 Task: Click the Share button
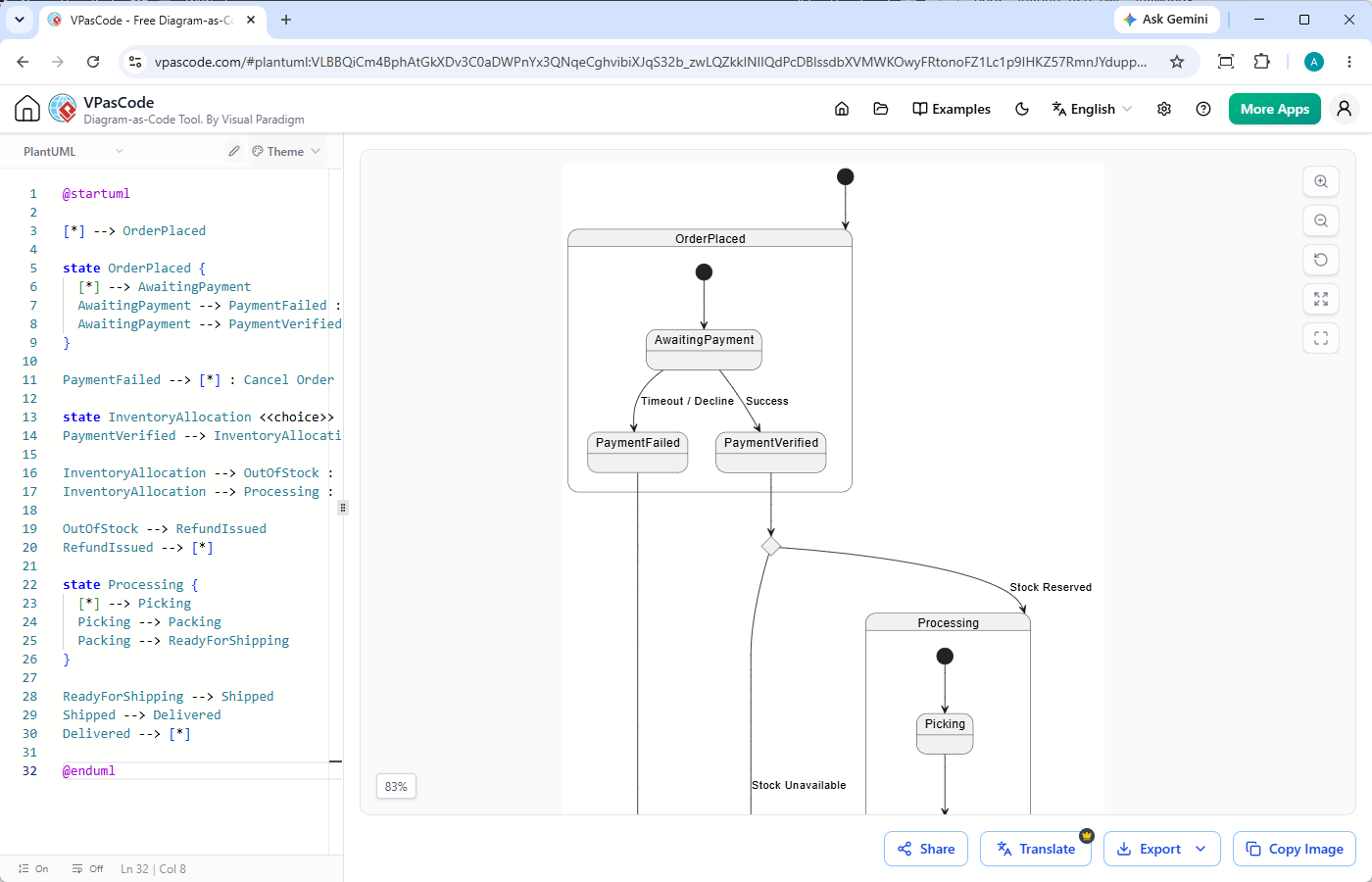[x=926, y=849]
